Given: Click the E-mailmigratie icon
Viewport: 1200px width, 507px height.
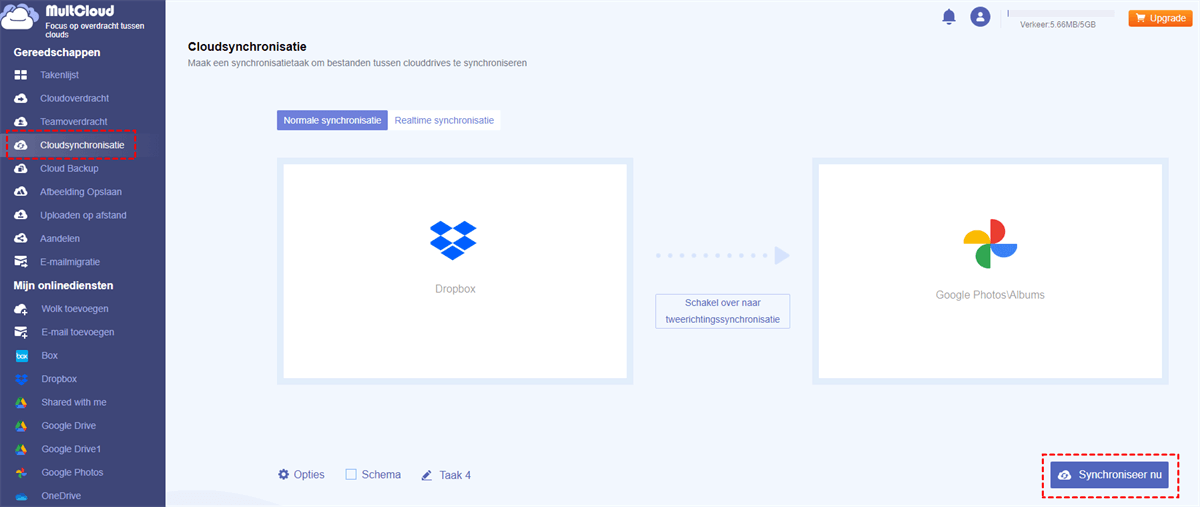Looking at the screenshot, I should click(x=21, y=262).
